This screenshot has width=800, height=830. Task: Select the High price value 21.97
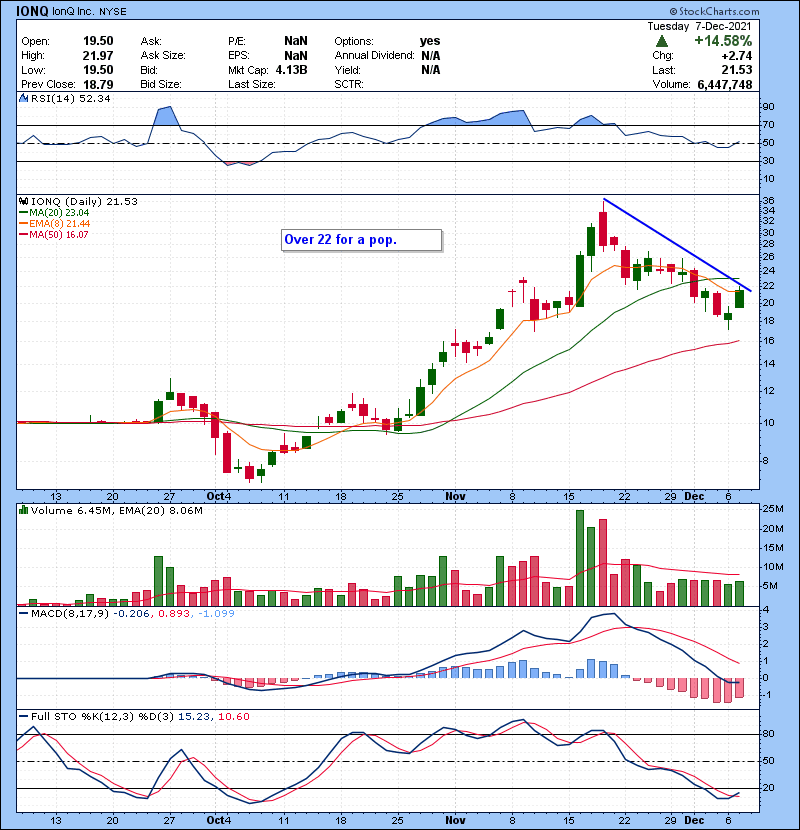pos(98,56)
